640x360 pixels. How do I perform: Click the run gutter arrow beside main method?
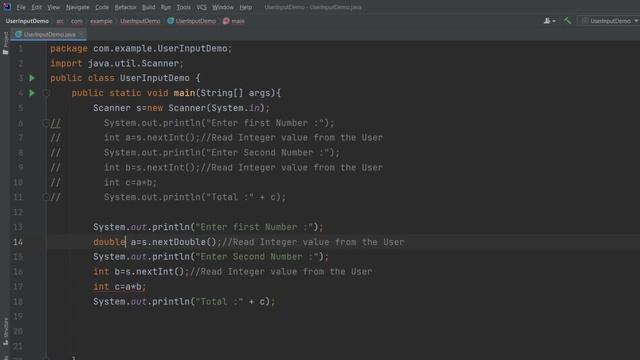tap(32, 93)
